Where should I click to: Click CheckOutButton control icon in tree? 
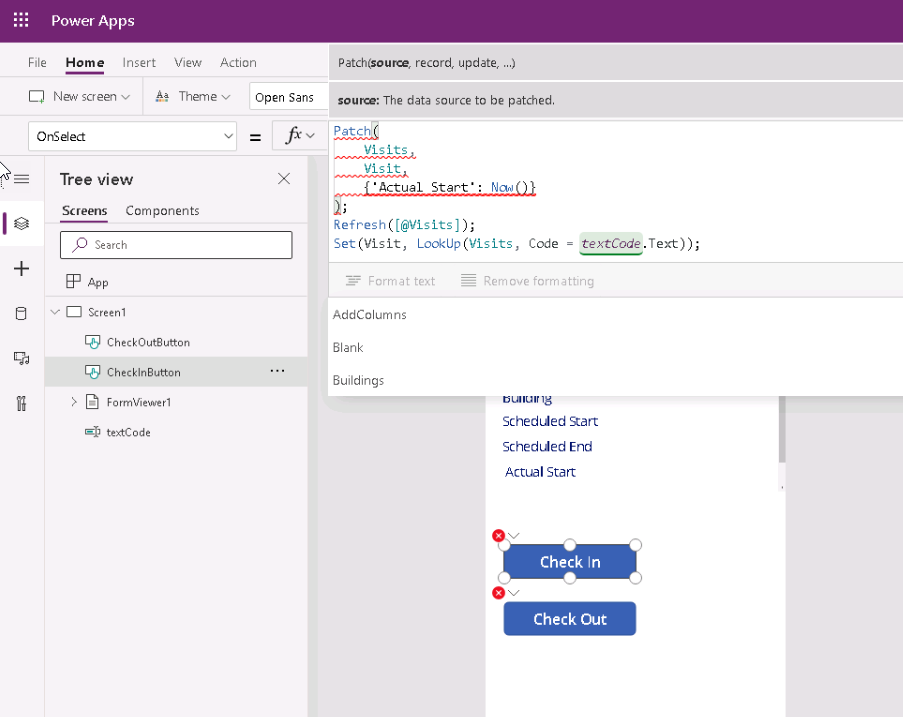(93, 342)
